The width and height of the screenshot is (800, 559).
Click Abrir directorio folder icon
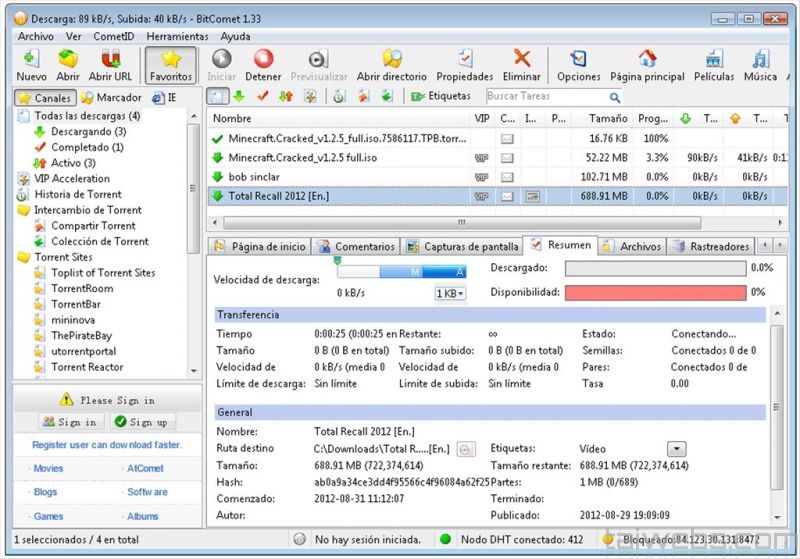391,64
